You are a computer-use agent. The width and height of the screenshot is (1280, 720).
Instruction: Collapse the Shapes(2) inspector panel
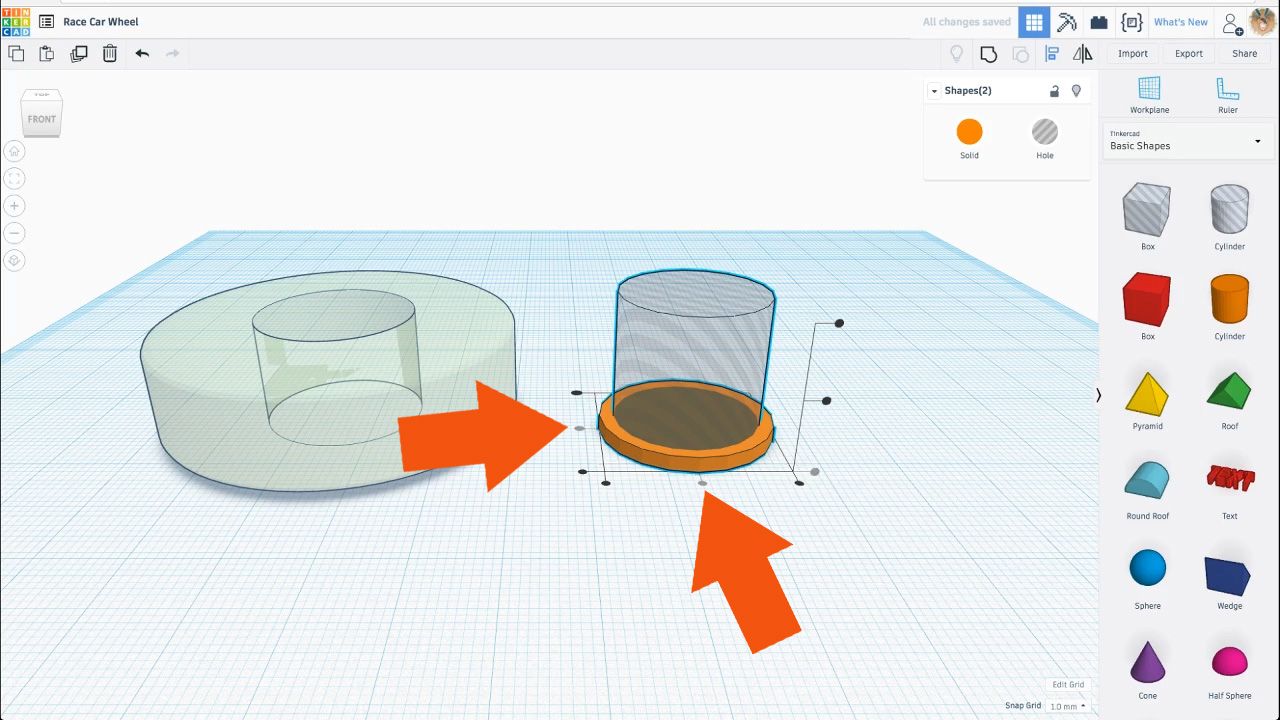tap(934, 91)
